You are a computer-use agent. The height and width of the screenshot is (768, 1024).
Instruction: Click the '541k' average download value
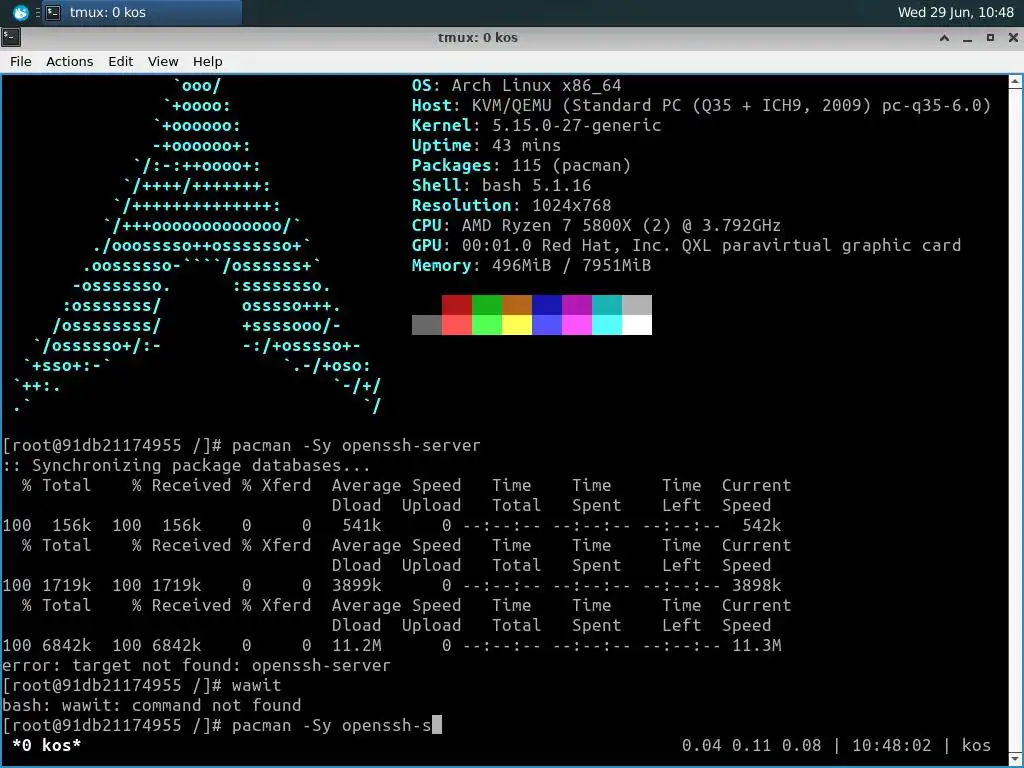362,526
